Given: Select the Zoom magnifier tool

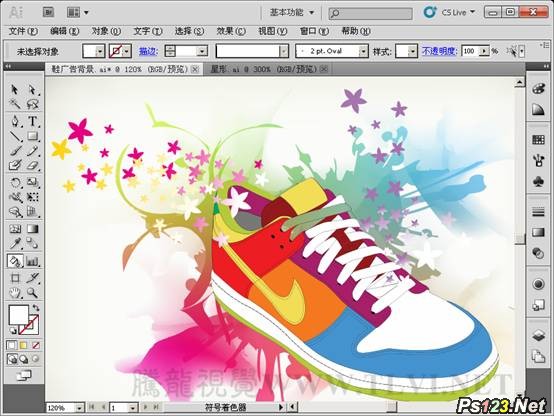Looking at the screenshot, I should (x=33, y=293).
